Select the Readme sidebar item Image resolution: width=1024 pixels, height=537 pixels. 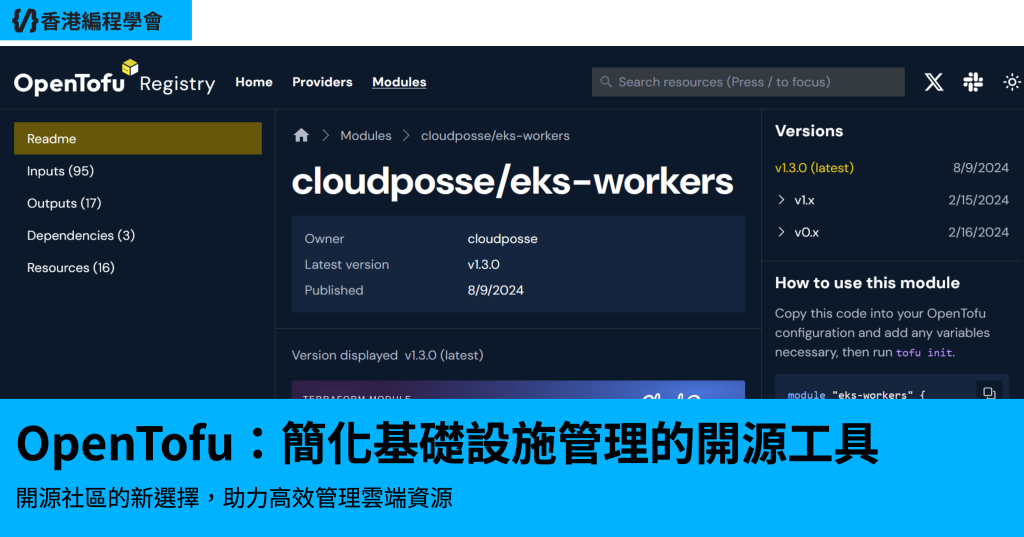click(x=138, y=138)
